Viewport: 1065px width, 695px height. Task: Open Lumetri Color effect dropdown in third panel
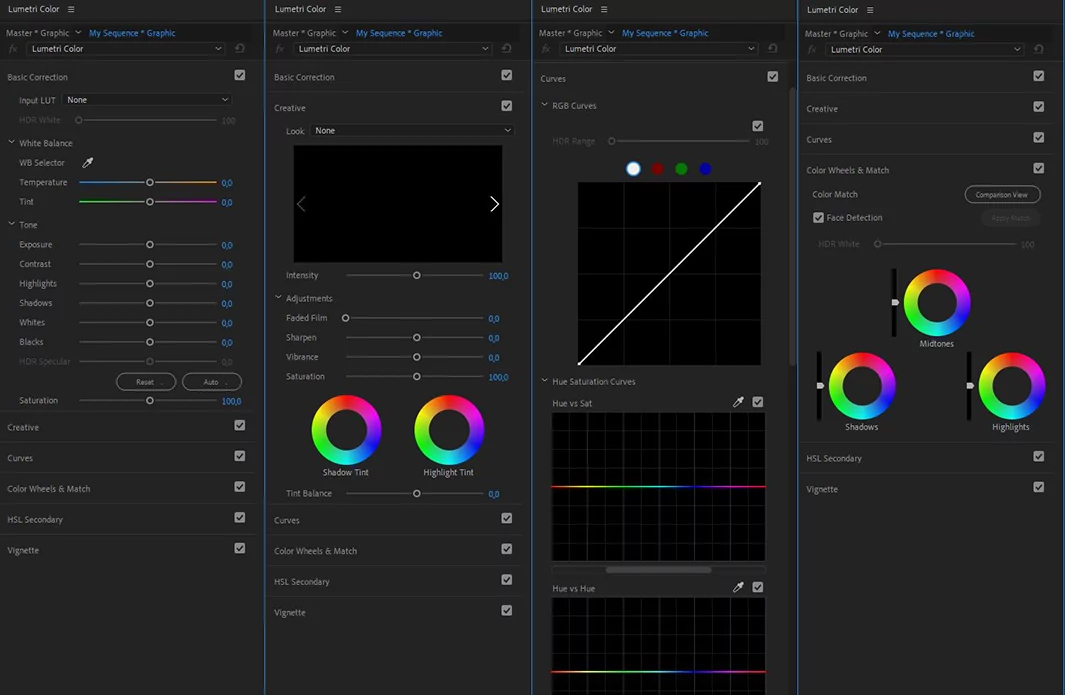[x=658, y=49]
